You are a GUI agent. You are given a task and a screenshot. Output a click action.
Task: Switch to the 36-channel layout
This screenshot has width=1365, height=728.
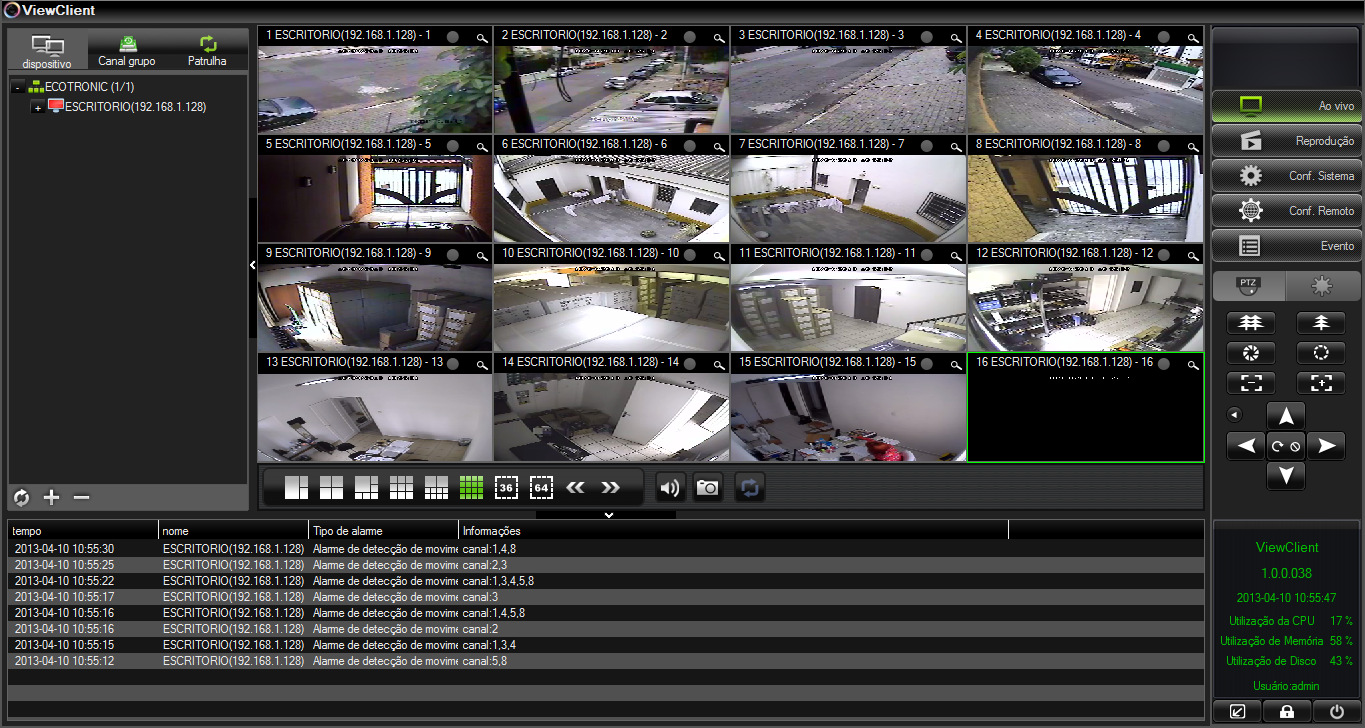click(507, 488)
